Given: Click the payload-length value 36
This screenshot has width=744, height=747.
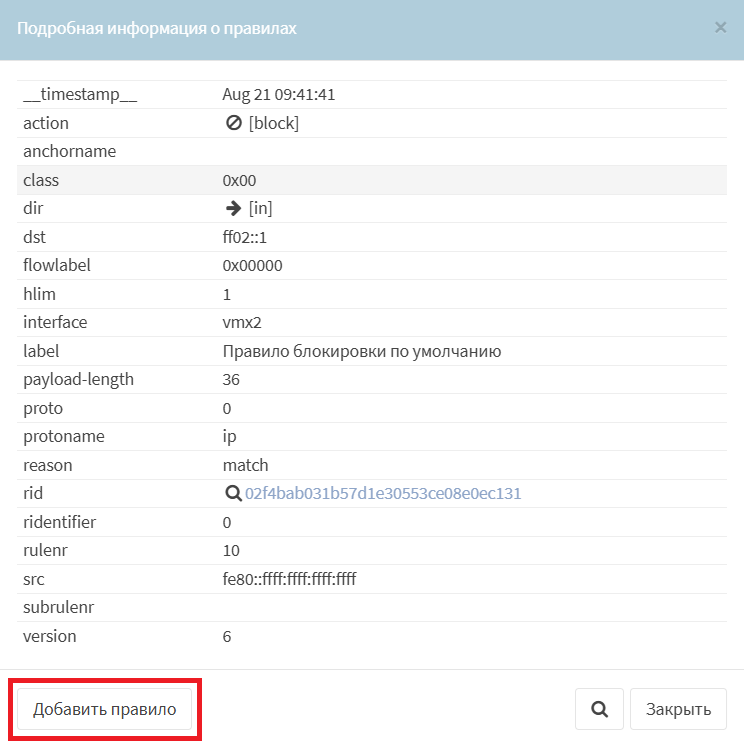Looking at the screenshot, I should 231,380.
